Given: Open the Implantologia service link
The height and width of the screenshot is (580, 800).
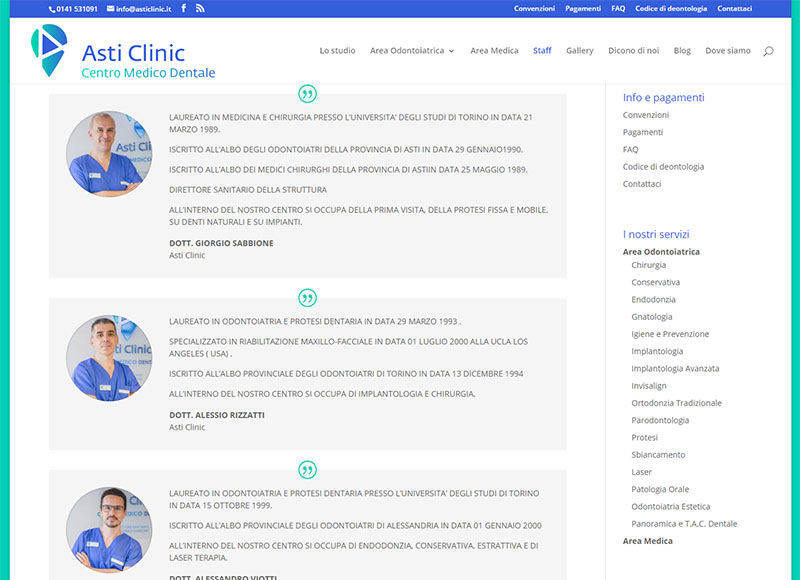Looking at the screenshot, I should (657, 351).
